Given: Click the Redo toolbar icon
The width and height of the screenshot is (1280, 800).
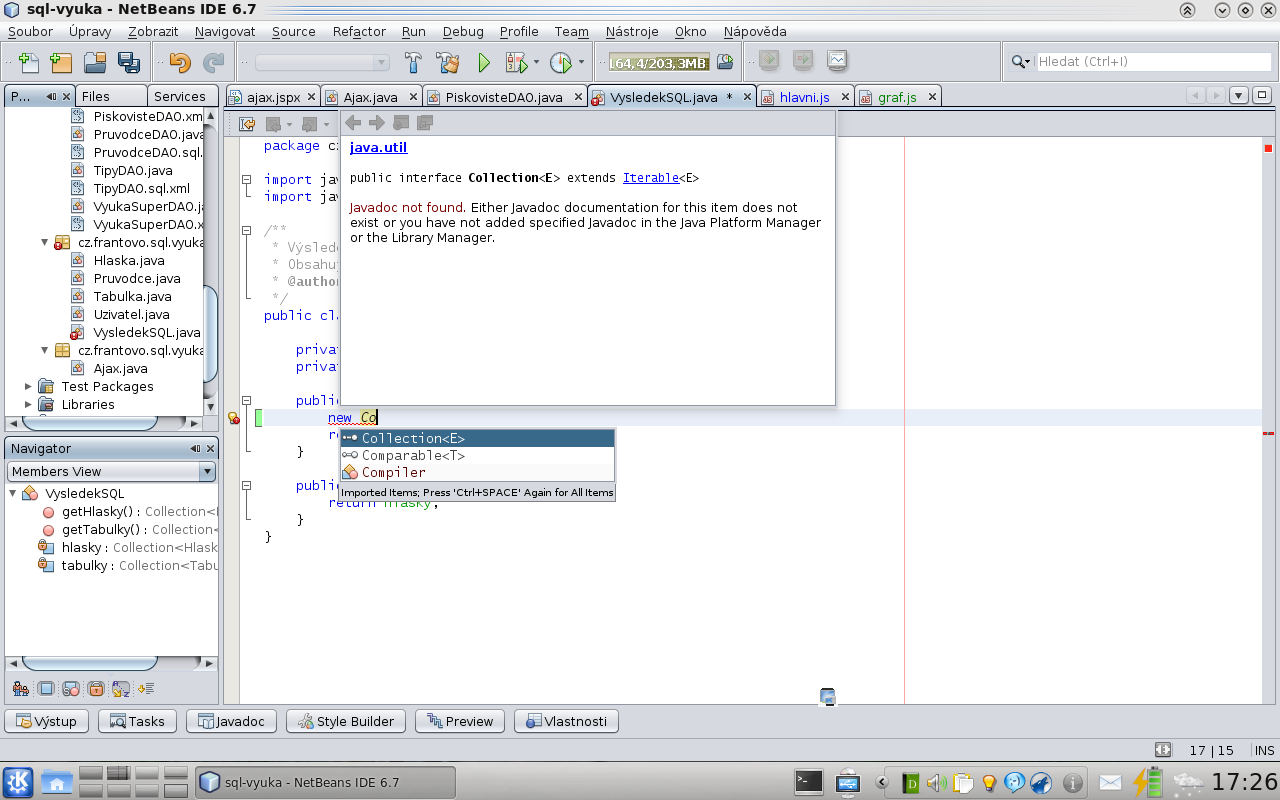Looking at the screenshot, I should click(213, 62).
